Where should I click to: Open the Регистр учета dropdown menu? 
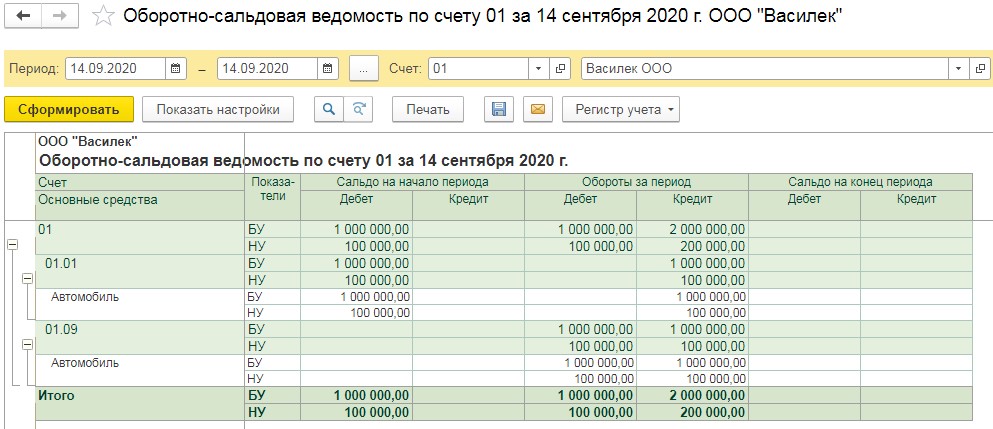pyautogui.click(x=621, y=109)
